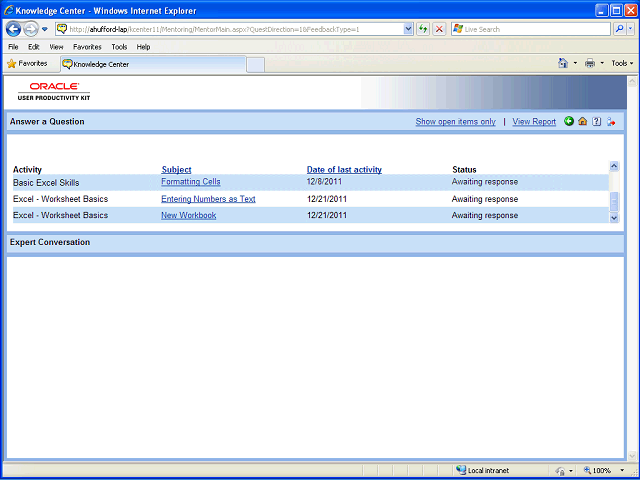Click the page scrollbar up arrow
The height and width of the screenshot is (480, 640).
[x=632, y=81]
